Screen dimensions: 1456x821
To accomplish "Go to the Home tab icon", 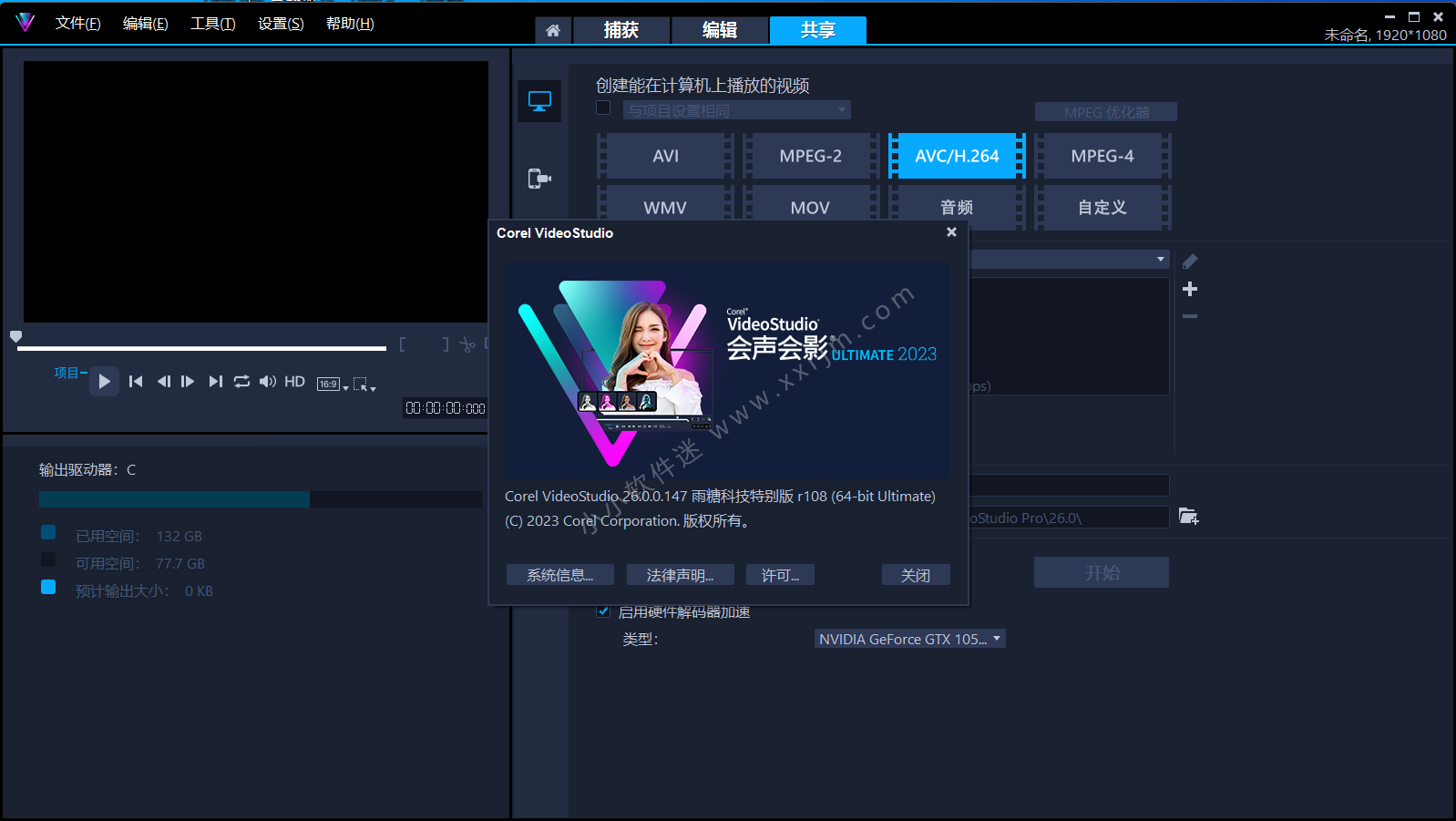I will click(553, 30).
